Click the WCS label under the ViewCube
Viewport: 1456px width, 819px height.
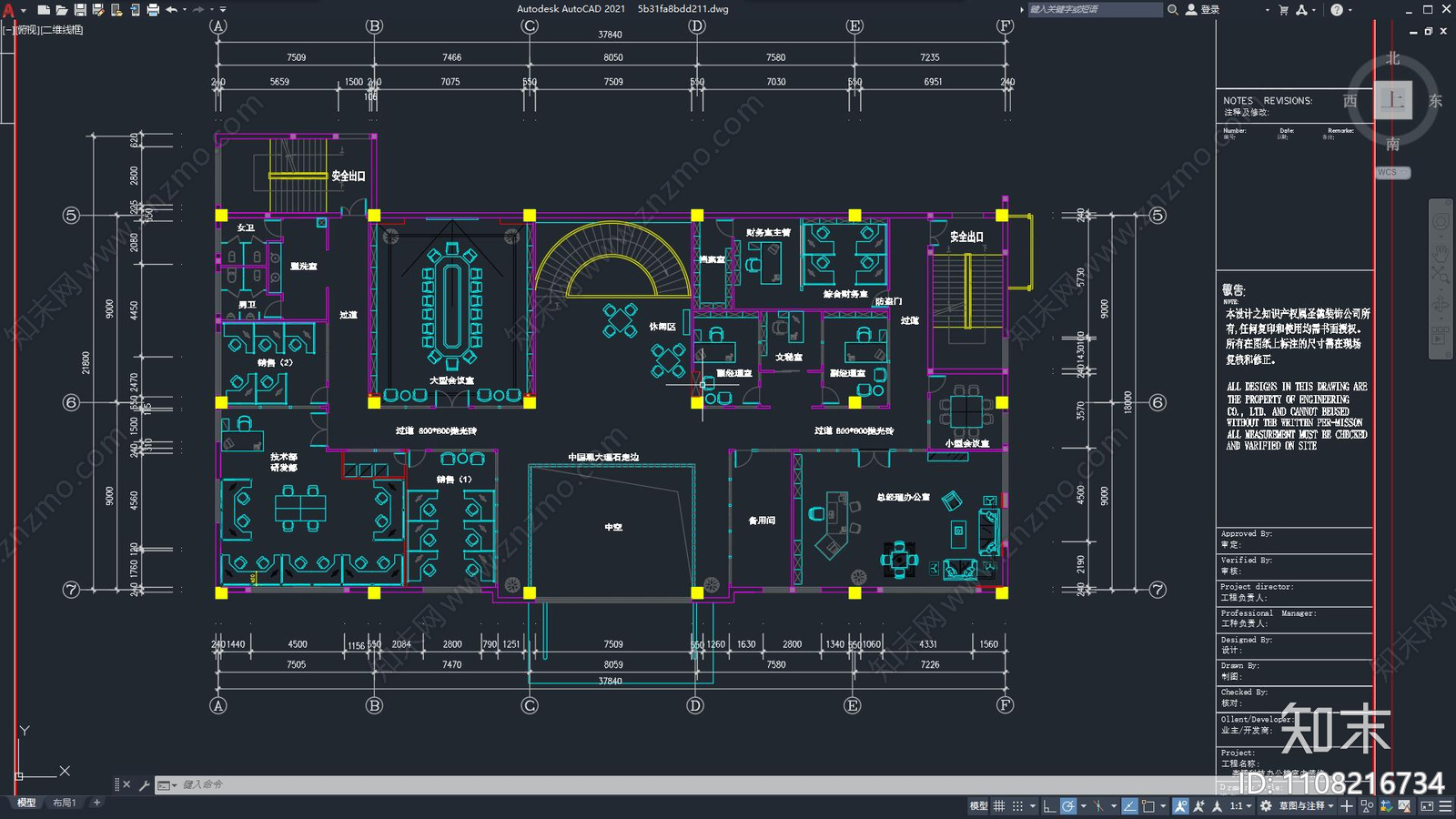1392,172
